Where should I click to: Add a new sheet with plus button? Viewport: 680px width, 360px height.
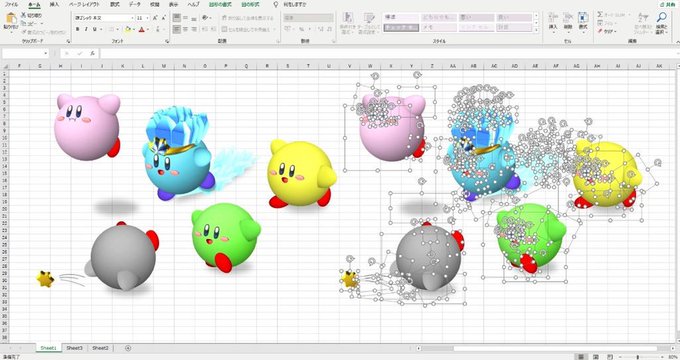[x=128, y=348]
